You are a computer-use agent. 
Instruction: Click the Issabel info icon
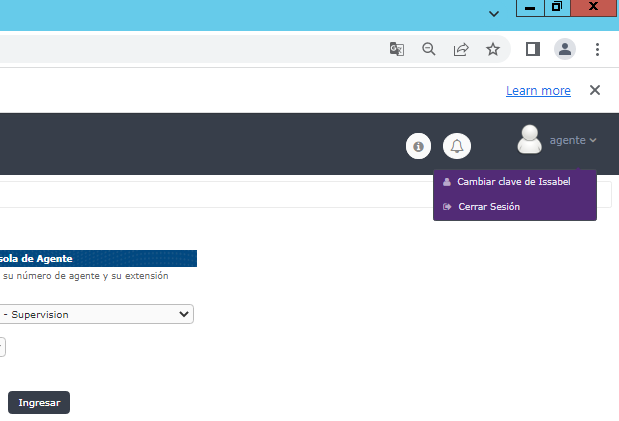point(418,146)
